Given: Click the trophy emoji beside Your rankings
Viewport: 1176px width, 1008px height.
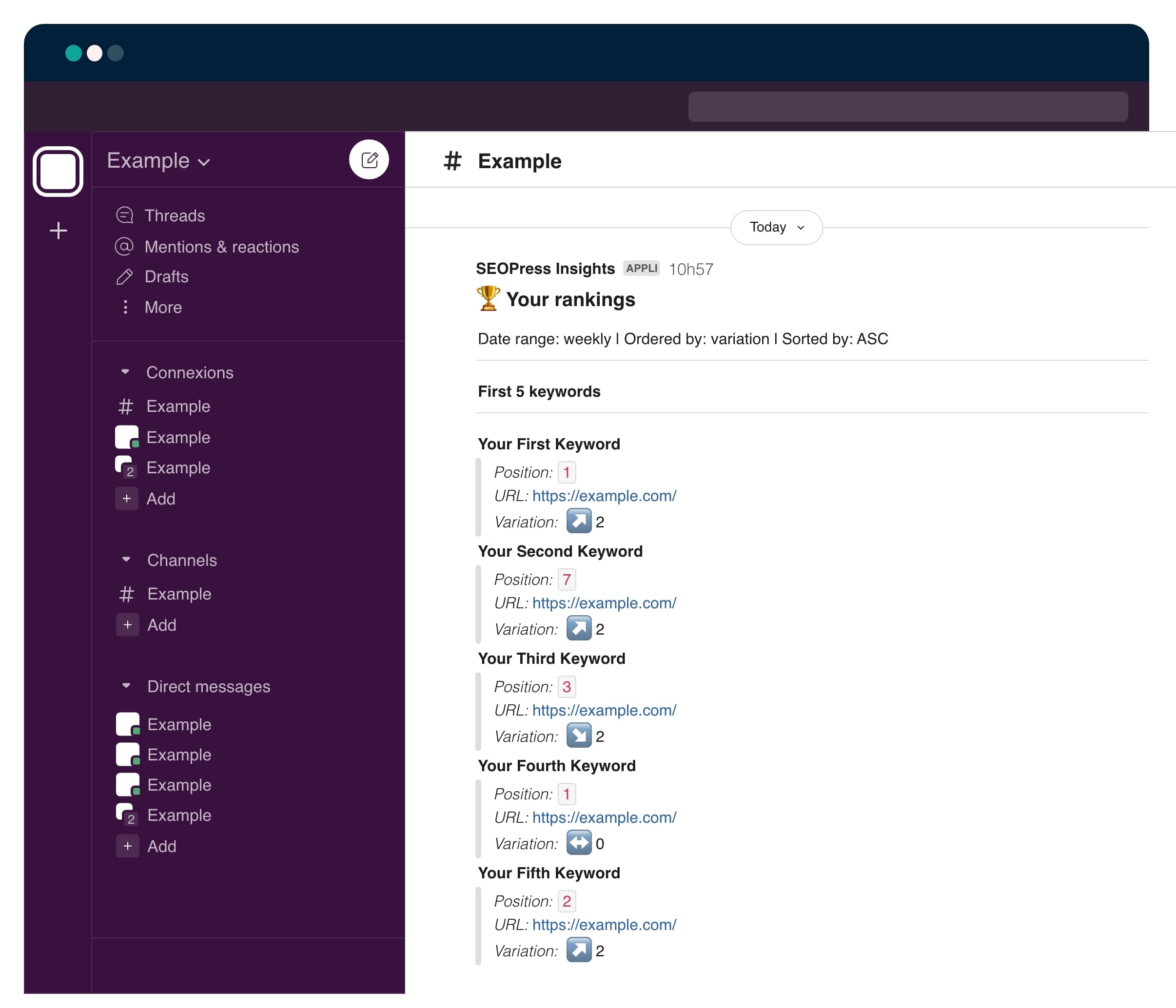Looking at the screenshot, I should (488, 298).
